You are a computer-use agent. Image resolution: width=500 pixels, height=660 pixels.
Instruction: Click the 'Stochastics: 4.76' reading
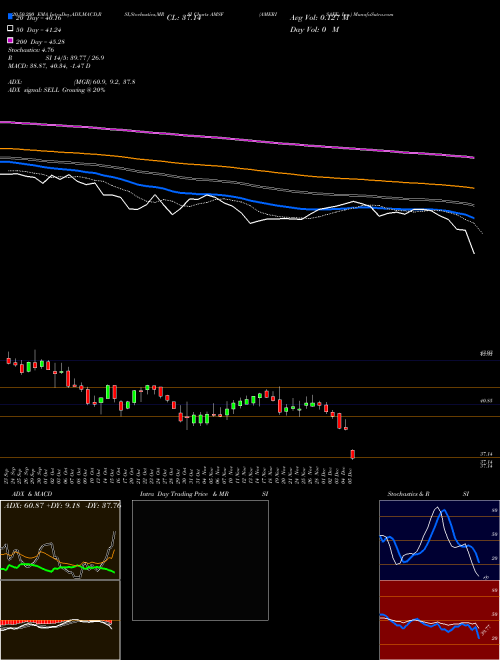point(31,50)
